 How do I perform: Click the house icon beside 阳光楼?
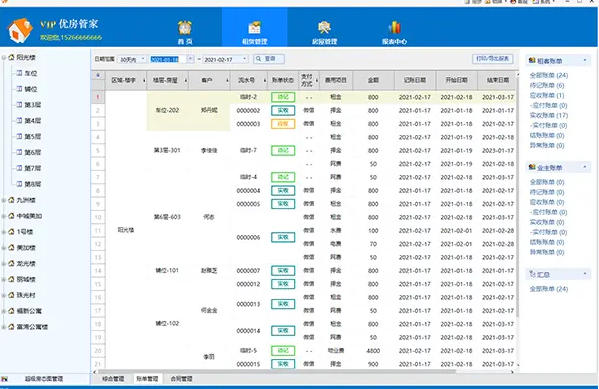pyautogui.click(x=11, y=57)
